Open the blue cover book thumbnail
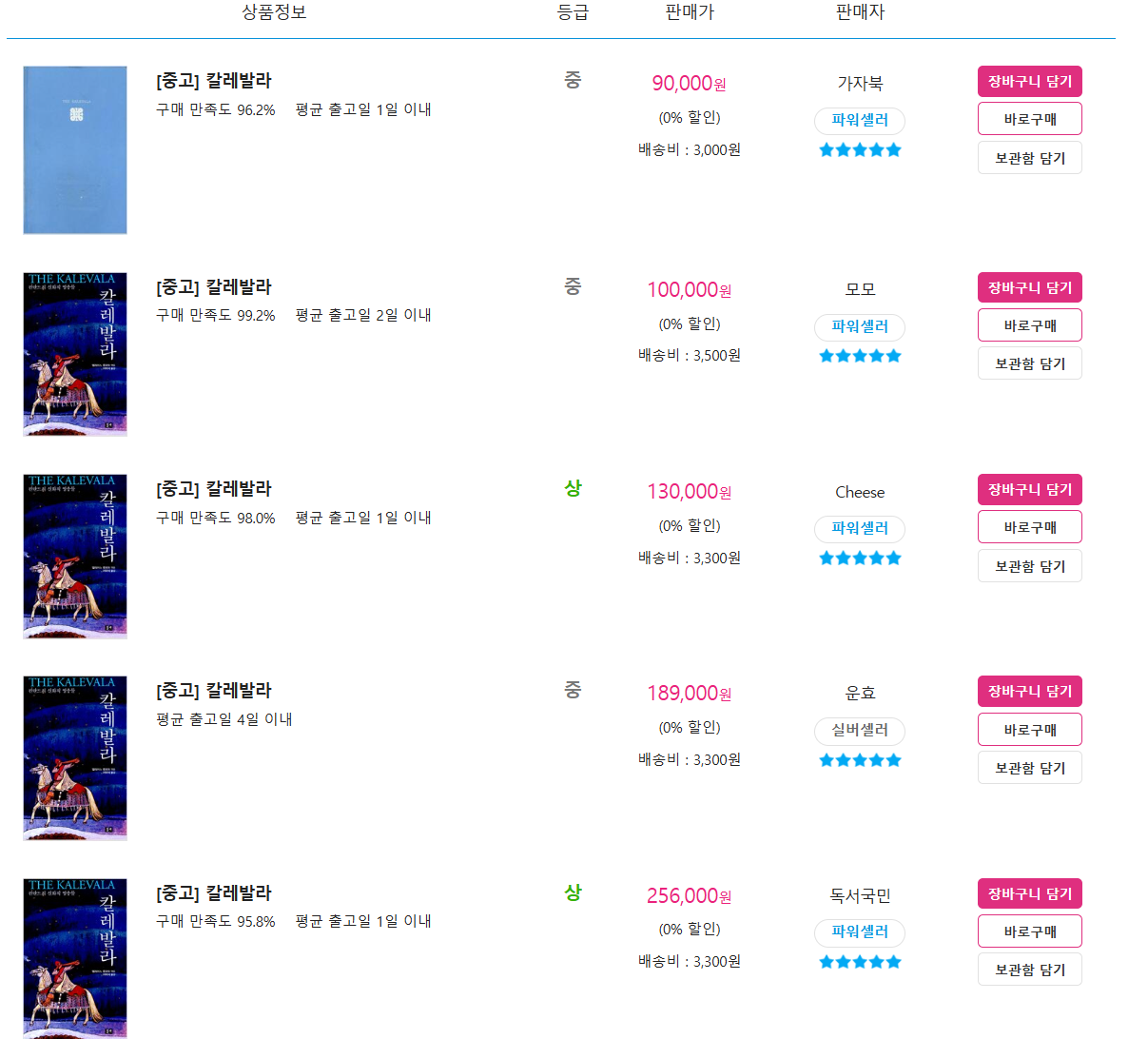Viewport: 1148px width, 1039px height. tap(75, 150)
